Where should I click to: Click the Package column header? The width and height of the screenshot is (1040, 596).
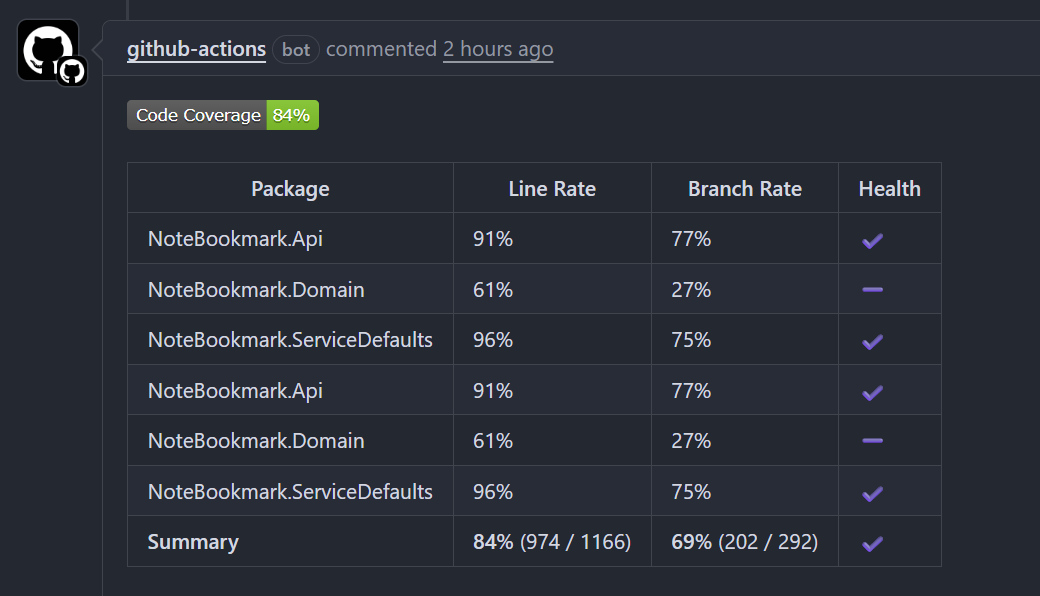[x=291, y=189]
